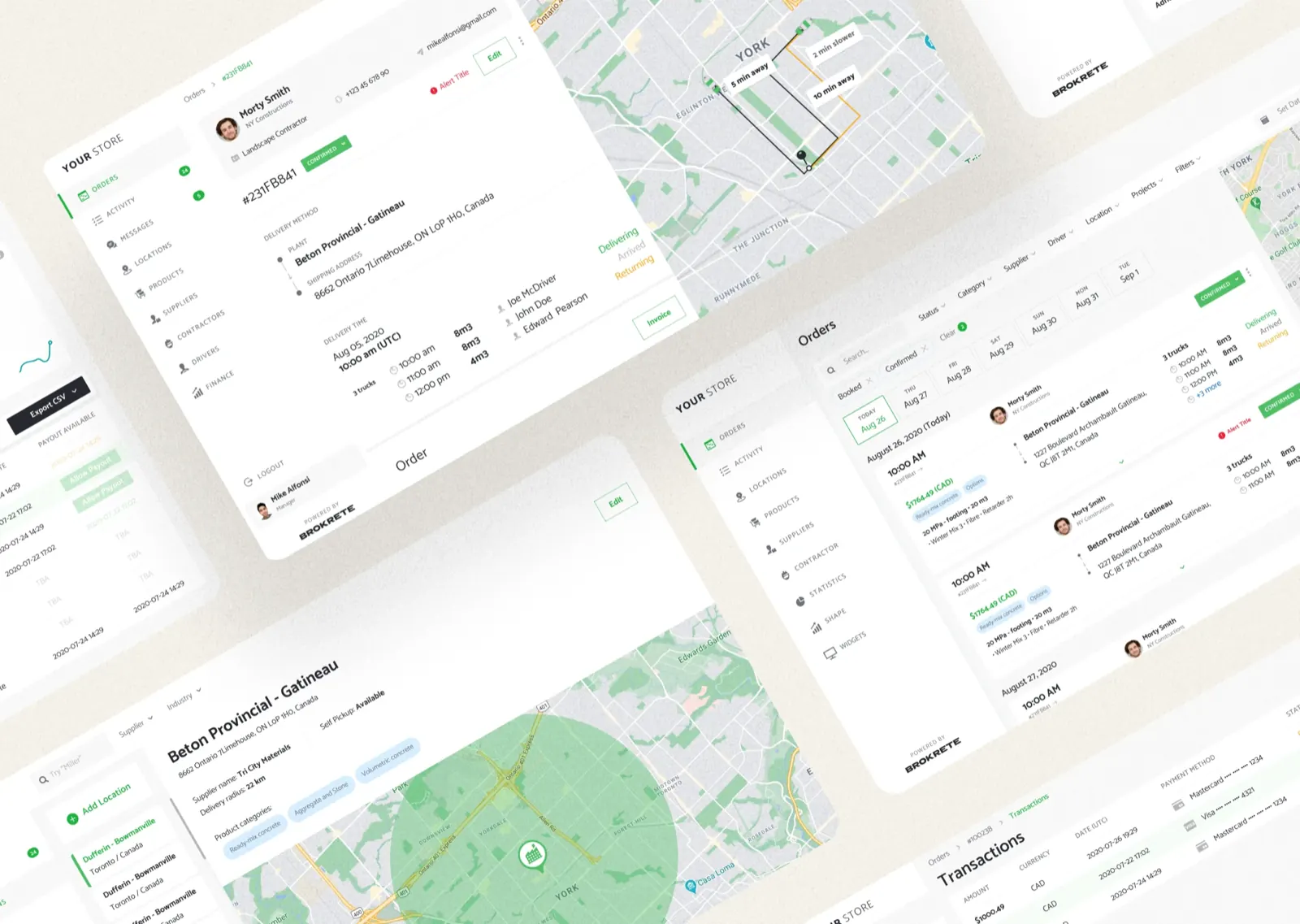Click the Casa Loma map marker
1300x924 pixels.
point(691,886)
